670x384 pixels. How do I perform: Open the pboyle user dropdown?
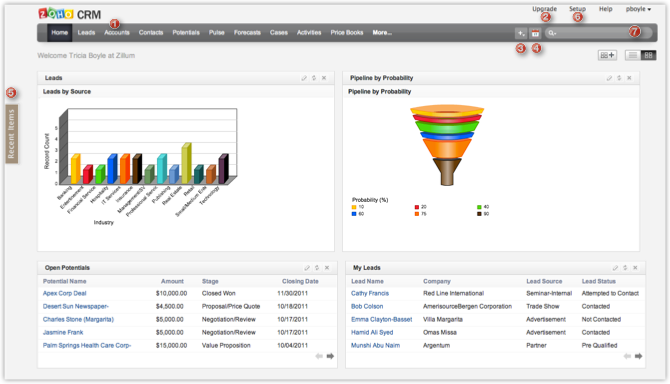(638, 9)
